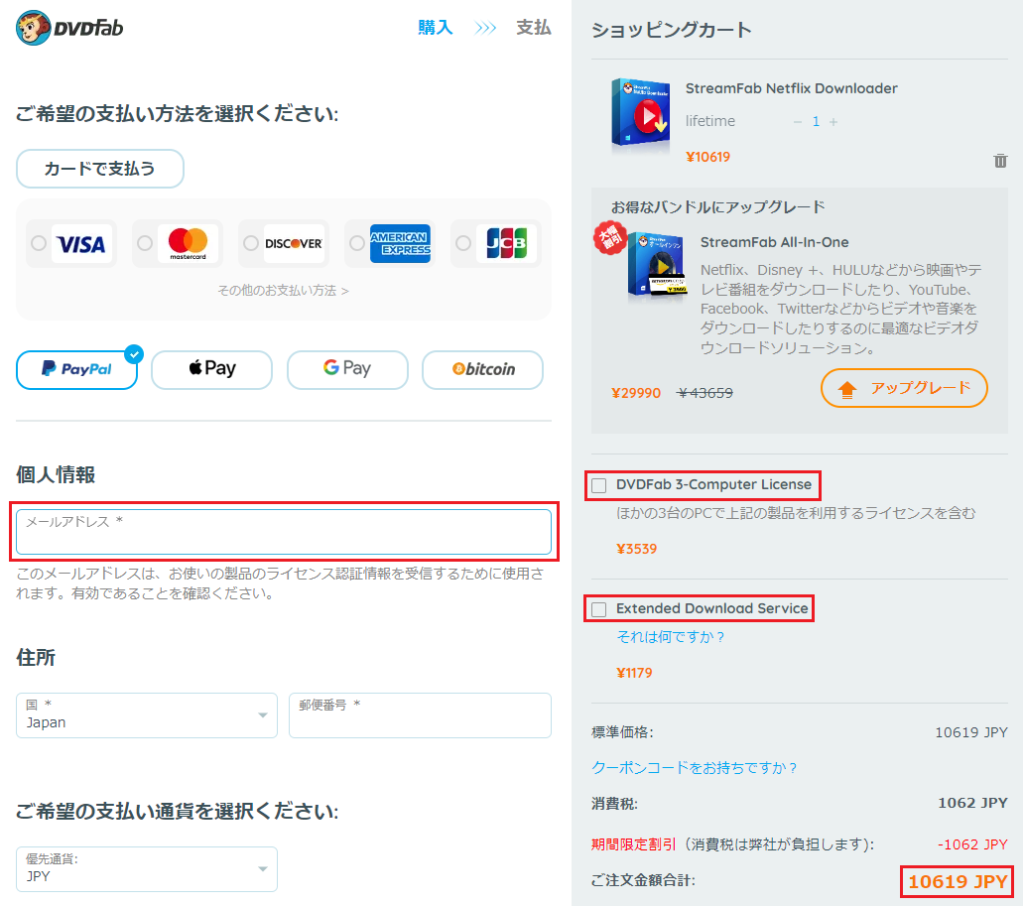Click the ¥1179 service price
1024x906 pixels.
coord(634,673)
